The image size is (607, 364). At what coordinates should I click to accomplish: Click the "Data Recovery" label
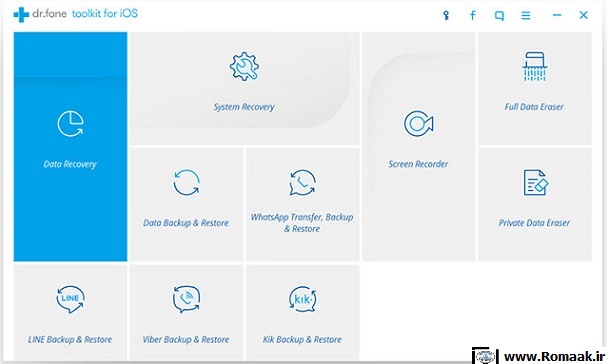coord(70,164)
